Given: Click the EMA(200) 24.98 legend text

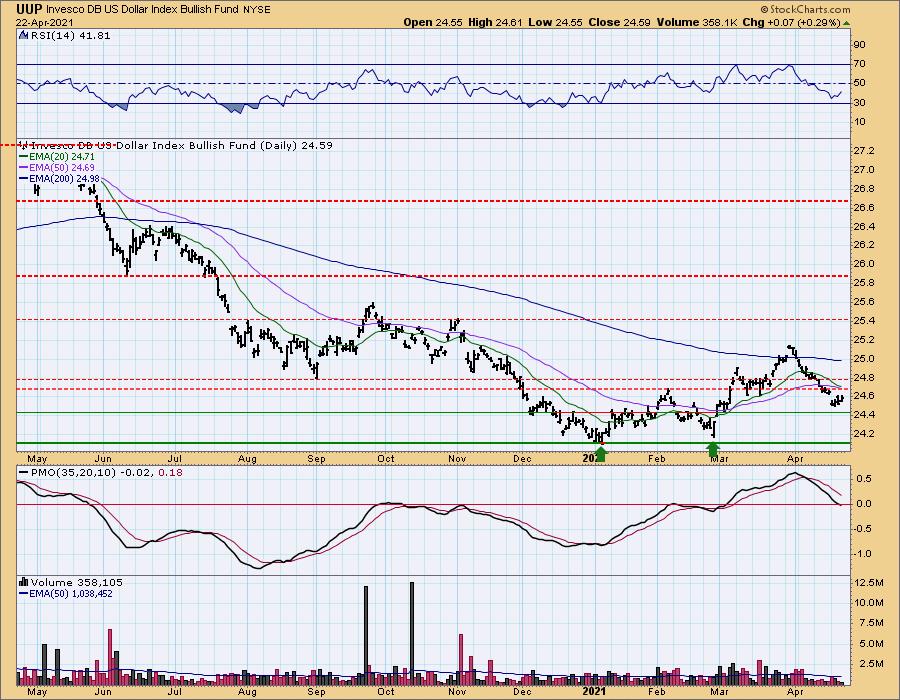Looking at the screenshot, I should (x=65, y=178).
